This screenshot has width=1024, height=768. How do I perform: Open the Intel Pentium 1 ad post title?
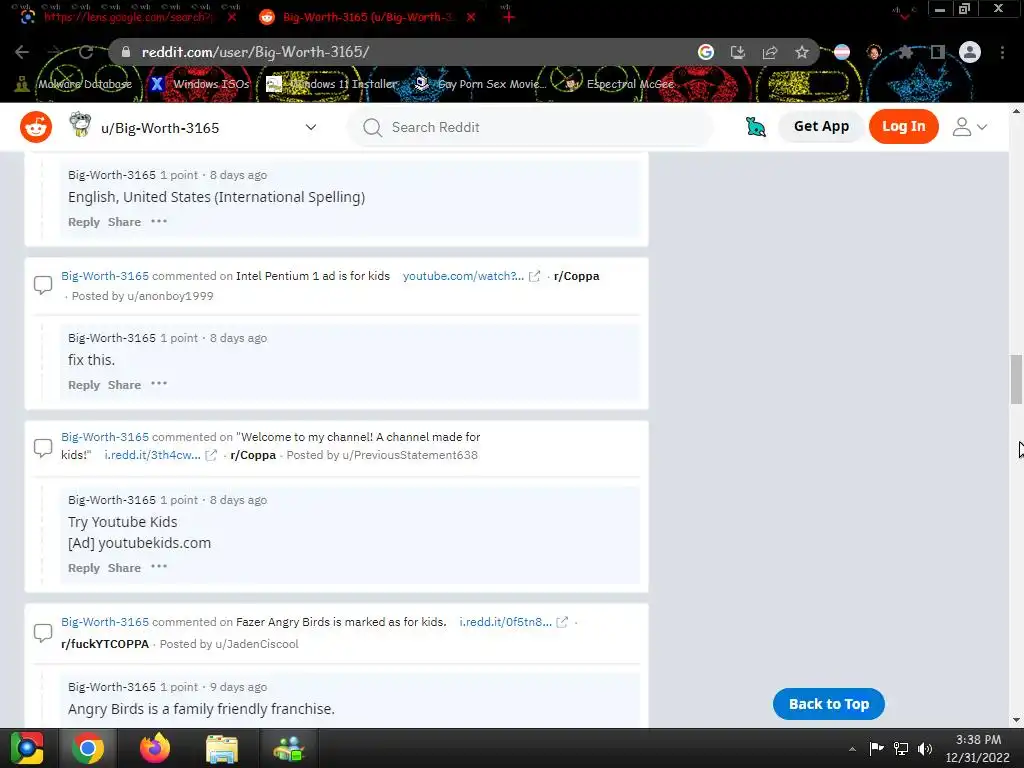pyautogui.click(x=313, y=276)
